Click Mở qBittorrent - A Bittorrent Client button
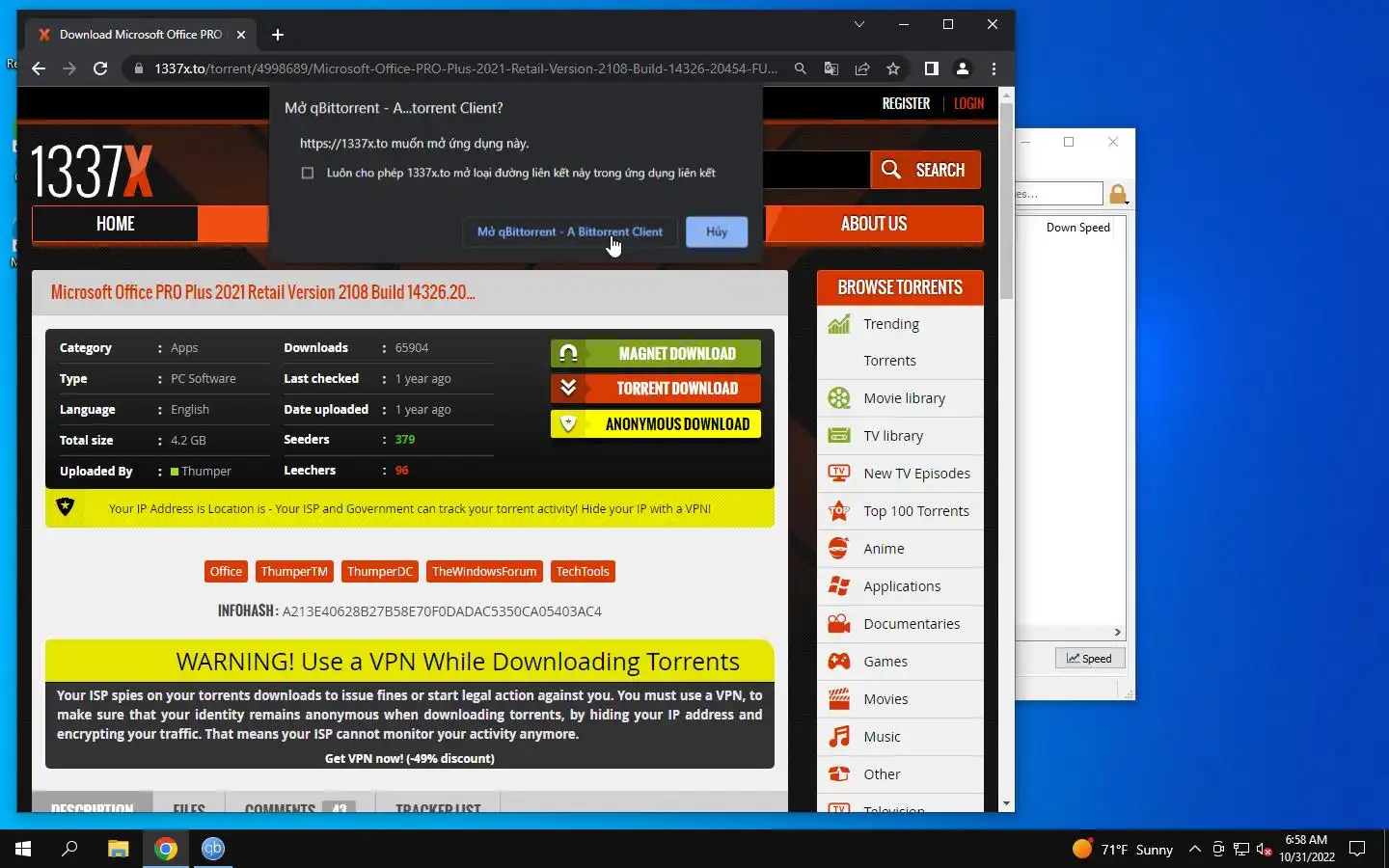The height and width of the screenshot is (868, 1389). [x=570, y=231]
